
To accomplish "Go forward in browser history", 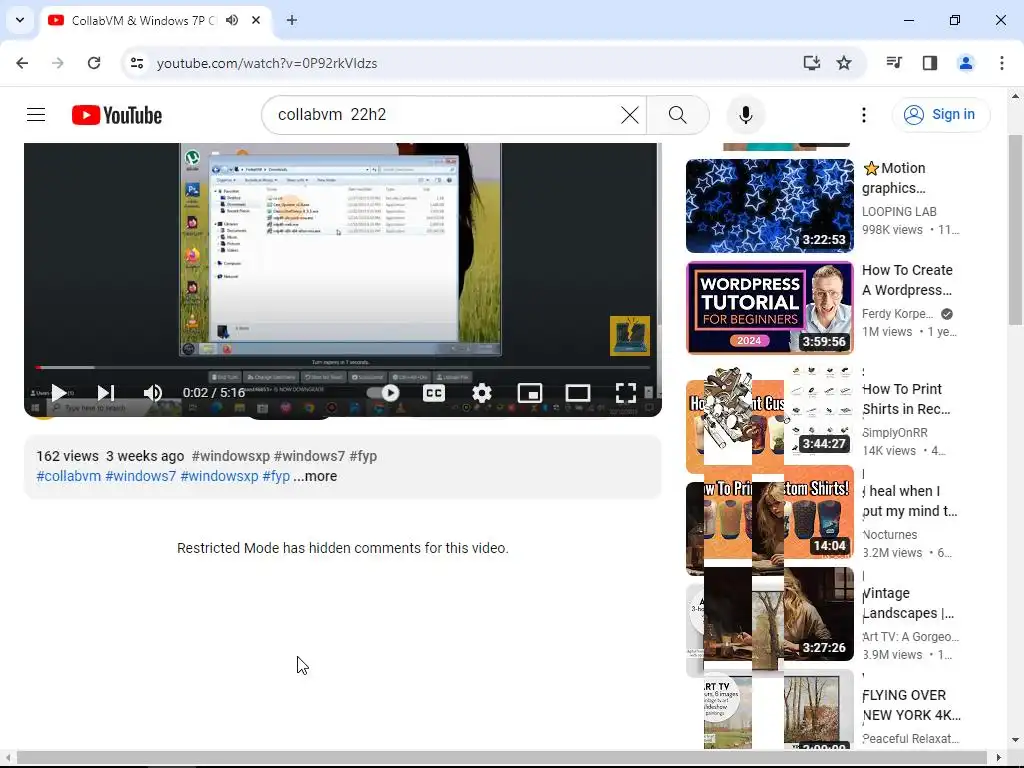I will point(58,63).
